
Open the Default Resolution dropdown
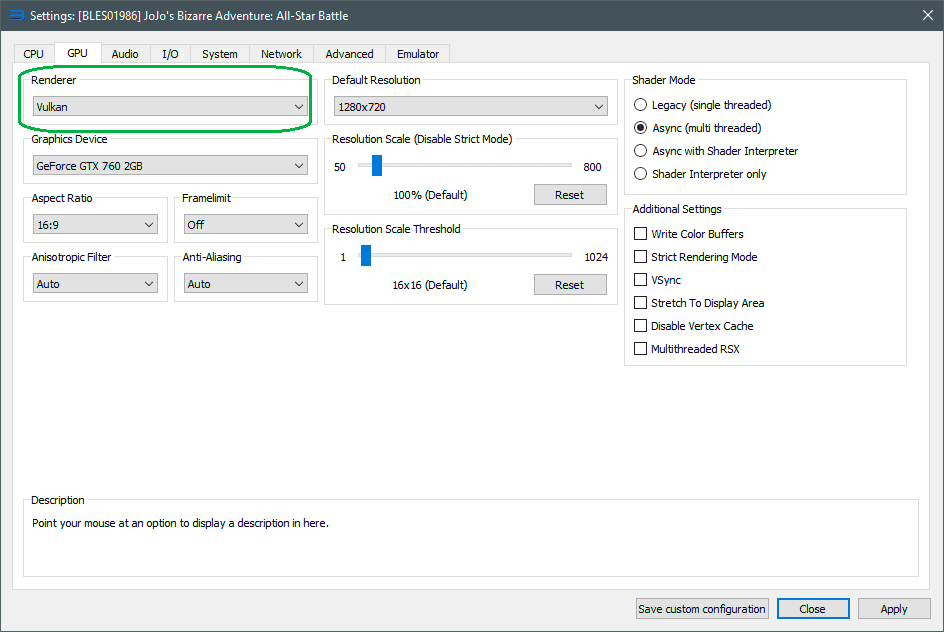(471, 107)
